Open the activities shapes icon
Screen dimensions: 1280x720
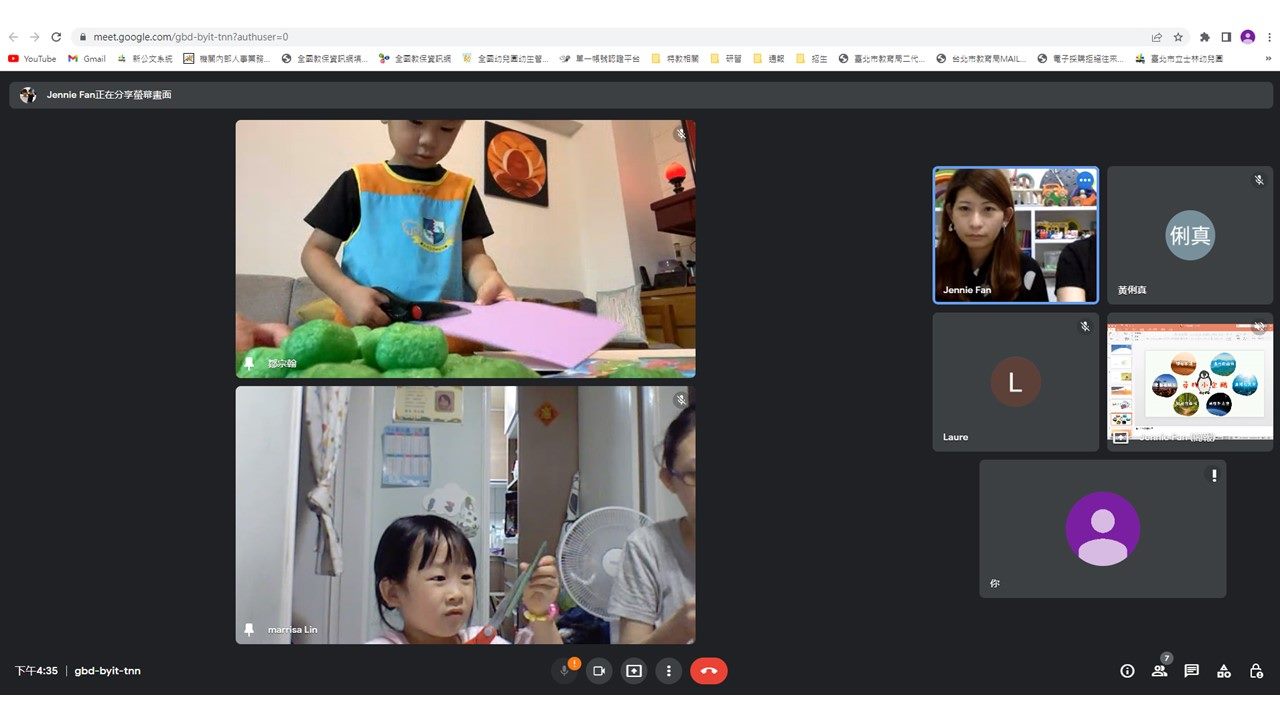coord(1224,671)
